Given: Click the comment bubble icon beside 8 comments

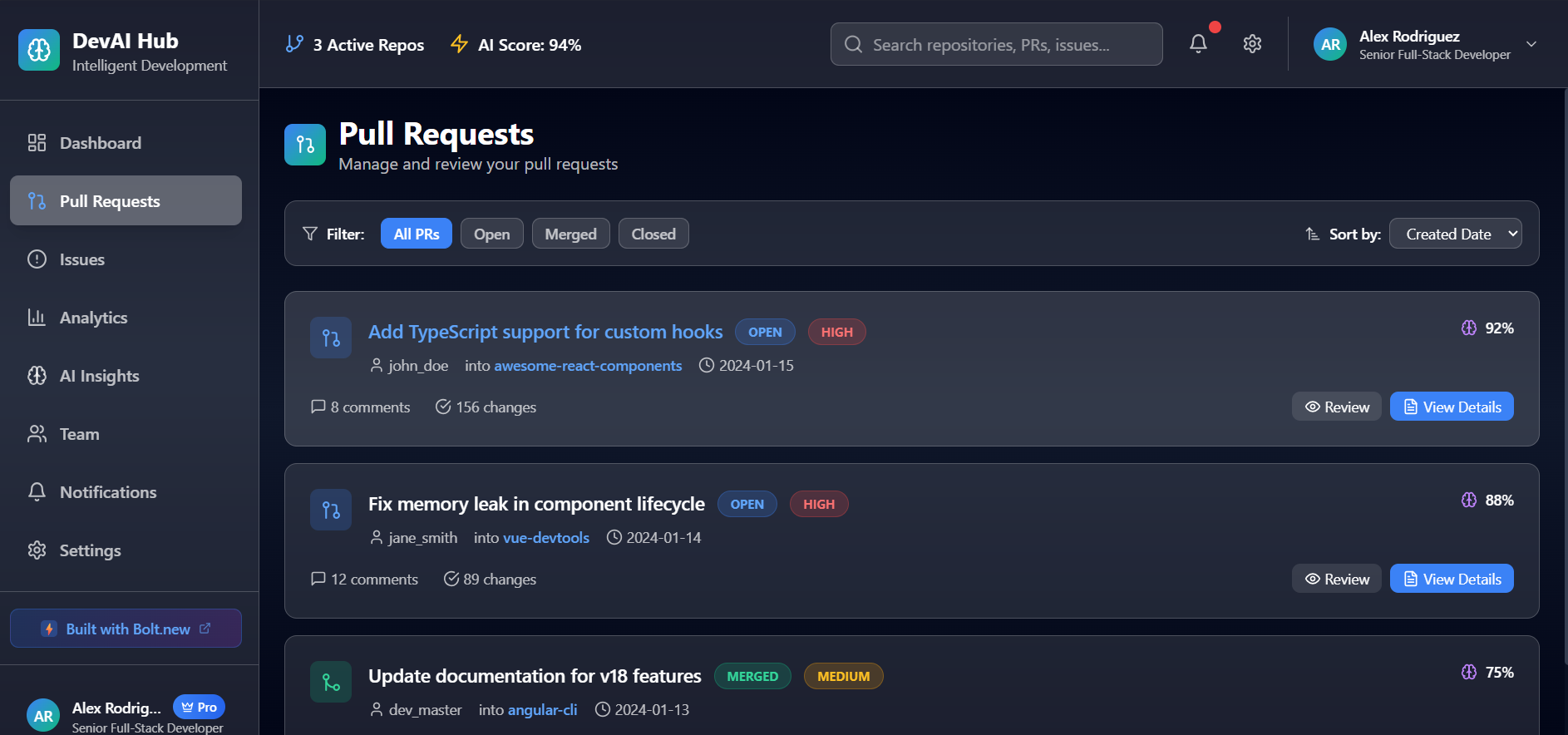Looking at the screenshot, I should pyautogui.click(x=318, y=407).
